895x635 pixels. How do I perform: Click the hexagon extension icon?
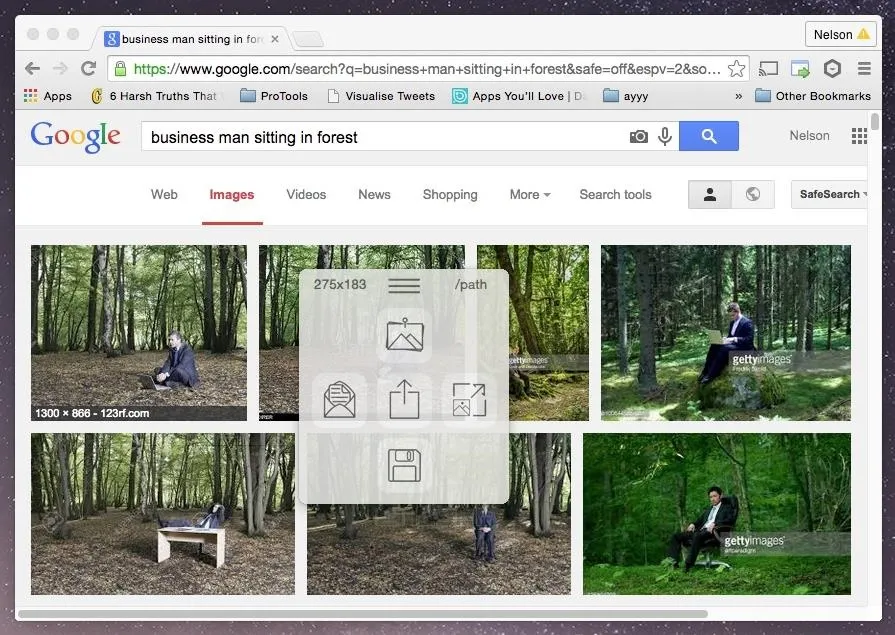[832, 69]
